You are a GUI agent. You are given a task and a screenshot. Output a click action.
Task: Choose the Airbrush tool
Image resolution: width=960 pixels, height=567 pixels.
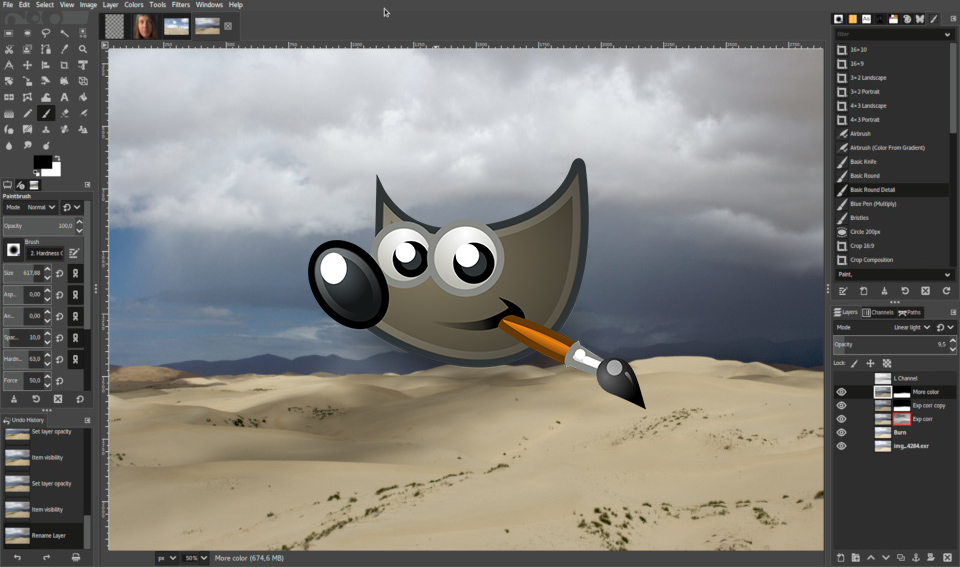(x=83, y=113)
